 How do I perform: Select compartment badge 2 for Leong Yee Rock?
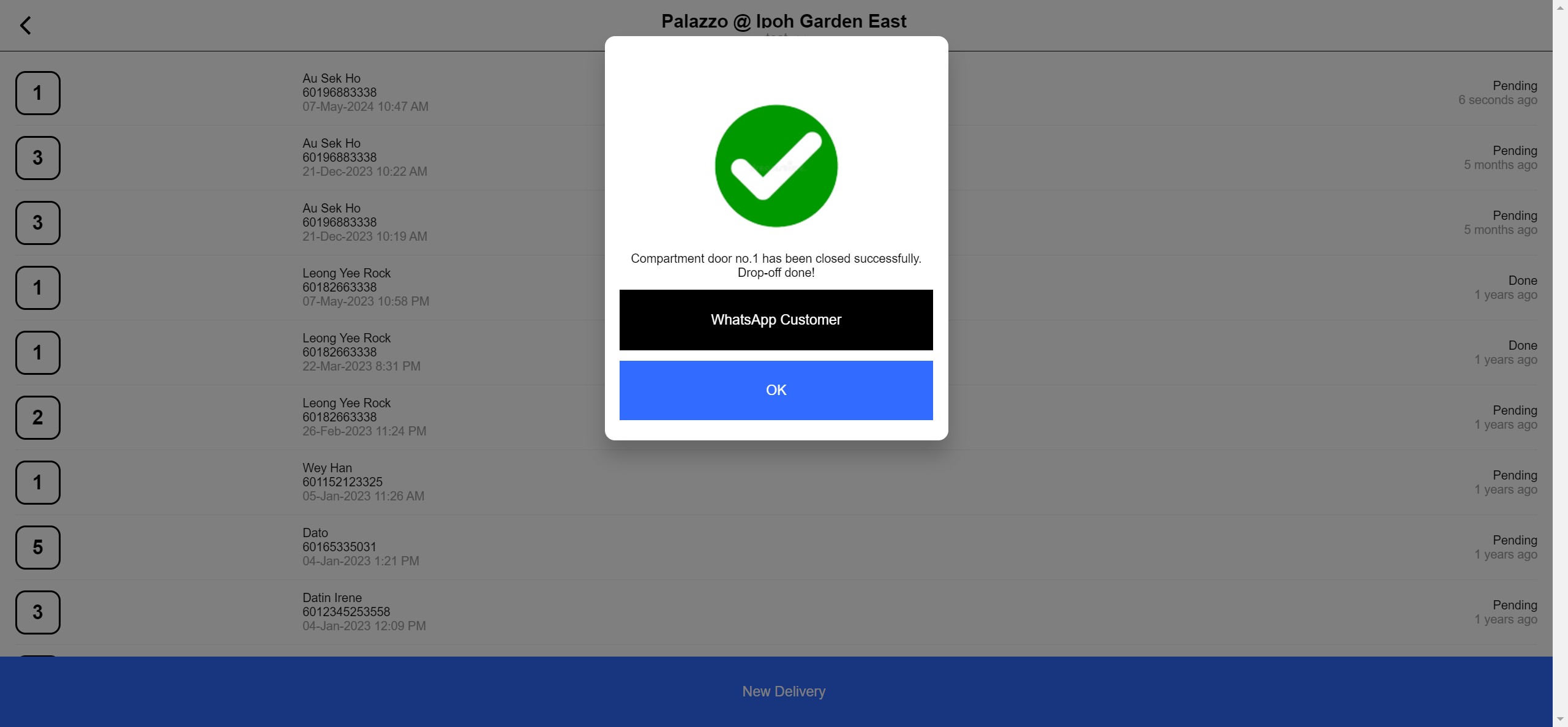(x=37, y=417)
